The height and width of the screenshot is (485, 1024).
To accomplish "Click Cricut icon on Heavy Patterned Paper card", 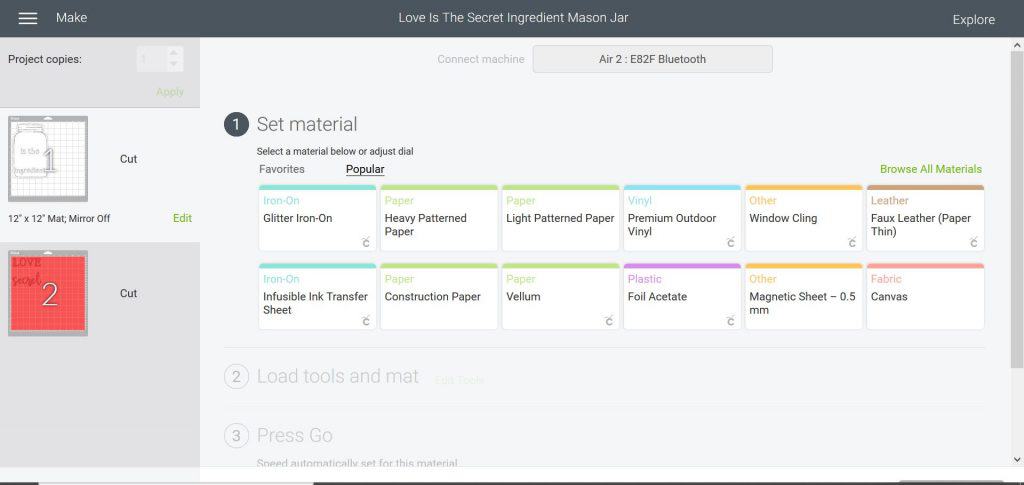I will click(x=488, y=242).
